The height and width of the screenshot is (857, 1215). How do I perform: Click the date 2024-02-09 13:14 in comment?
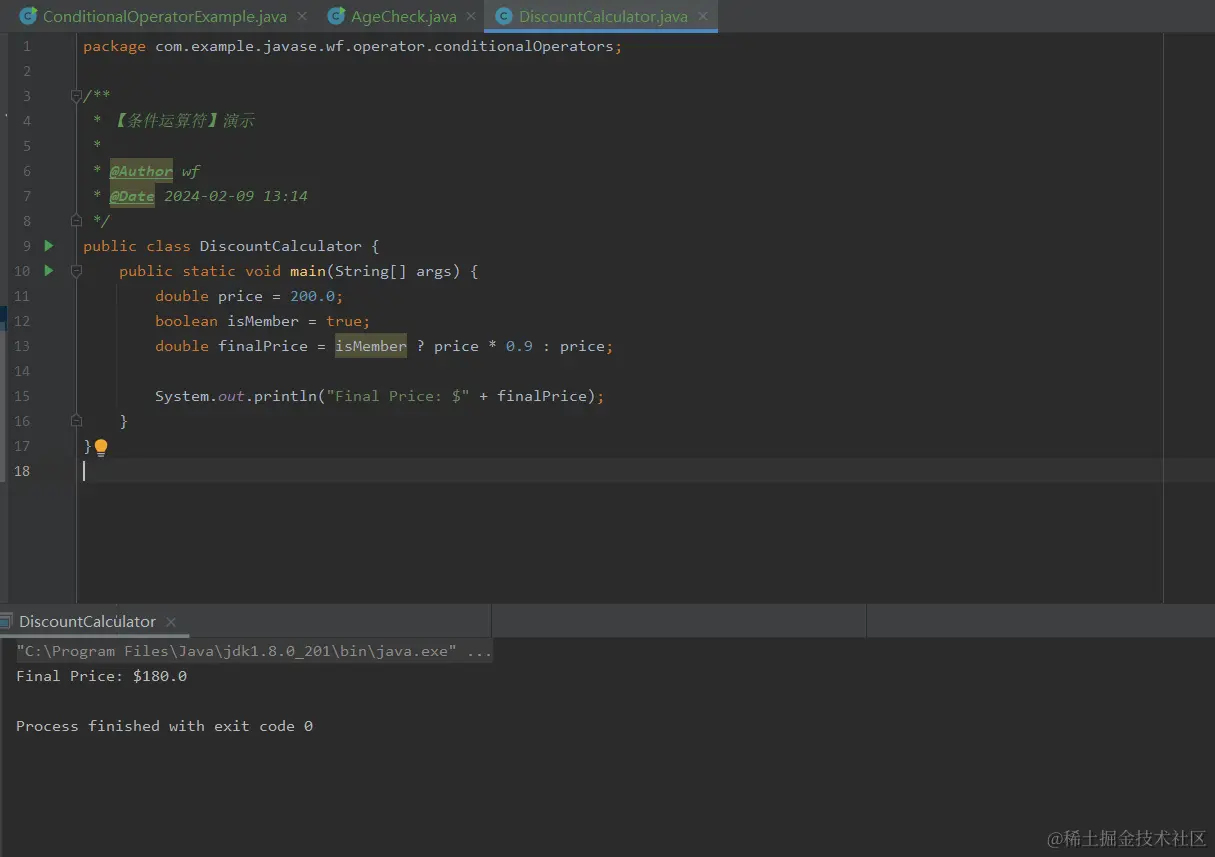click(236, 196)
